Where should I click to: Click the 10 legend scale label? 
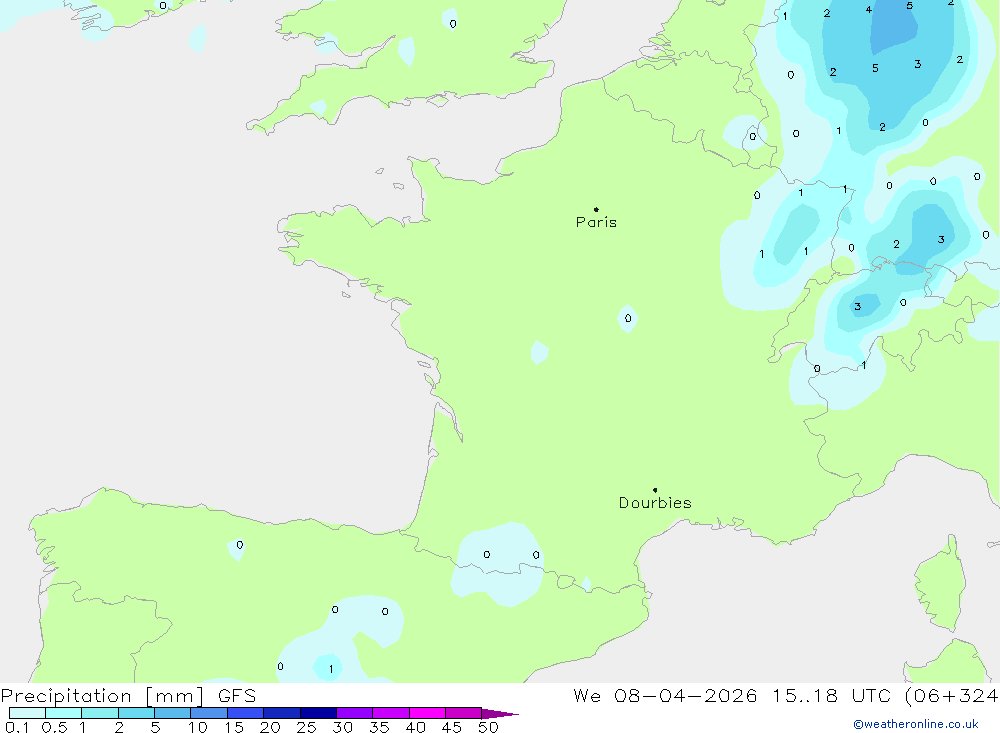pyautogui.click(x=198, y=727)
